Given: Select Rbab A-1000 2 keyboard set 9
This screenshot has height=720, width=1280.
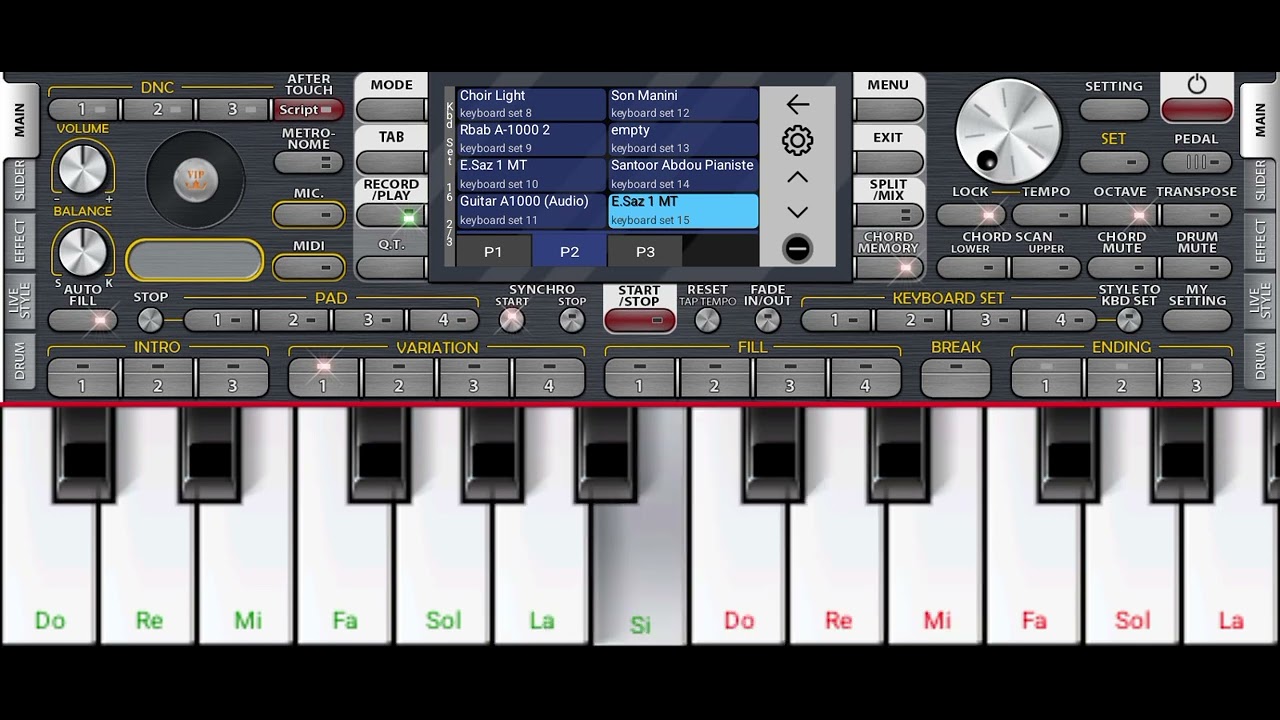Looking at the screenshot, I should (x=531, y=139).
